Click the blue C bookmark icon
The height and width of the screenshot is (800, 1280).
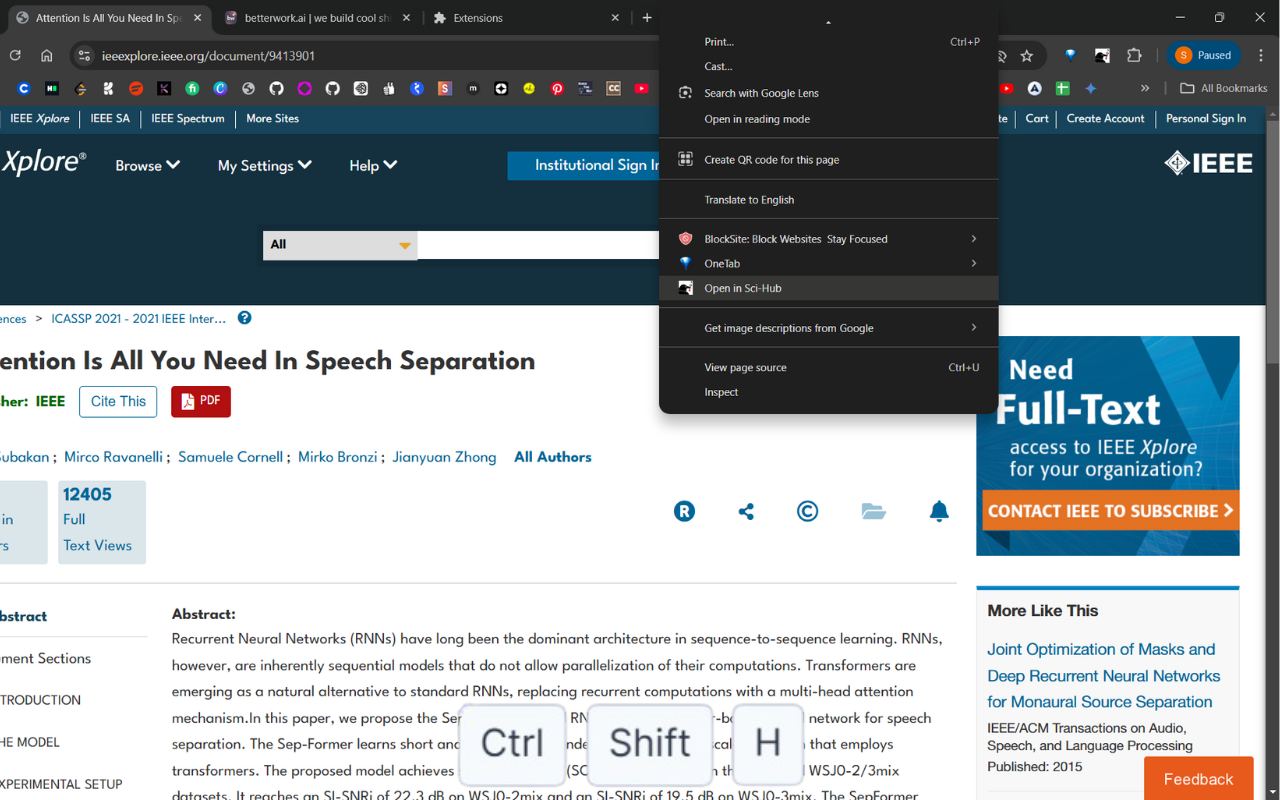point(24,89)
